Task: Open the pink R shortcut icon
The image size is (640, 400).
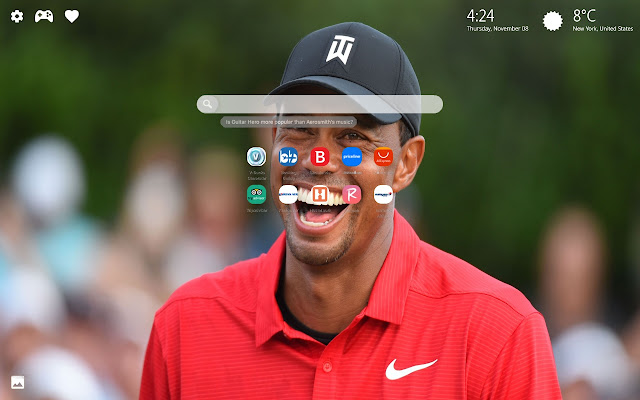Action: pos(352,194)
